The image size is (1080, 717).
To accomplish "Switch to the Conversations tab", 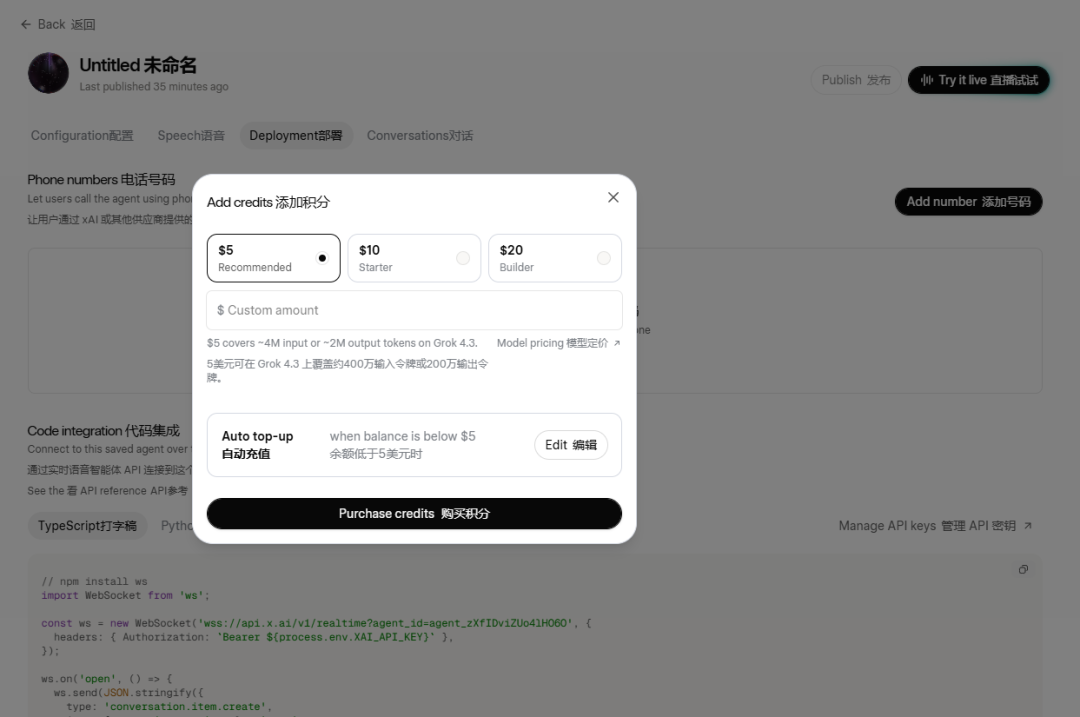I will 419,136.
